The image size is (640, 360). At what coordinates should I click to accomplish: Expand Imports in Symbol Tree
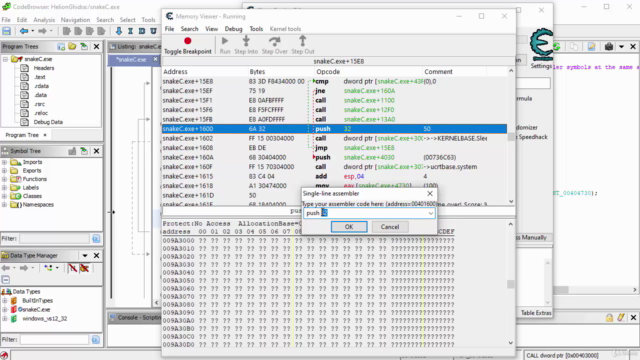4,162
